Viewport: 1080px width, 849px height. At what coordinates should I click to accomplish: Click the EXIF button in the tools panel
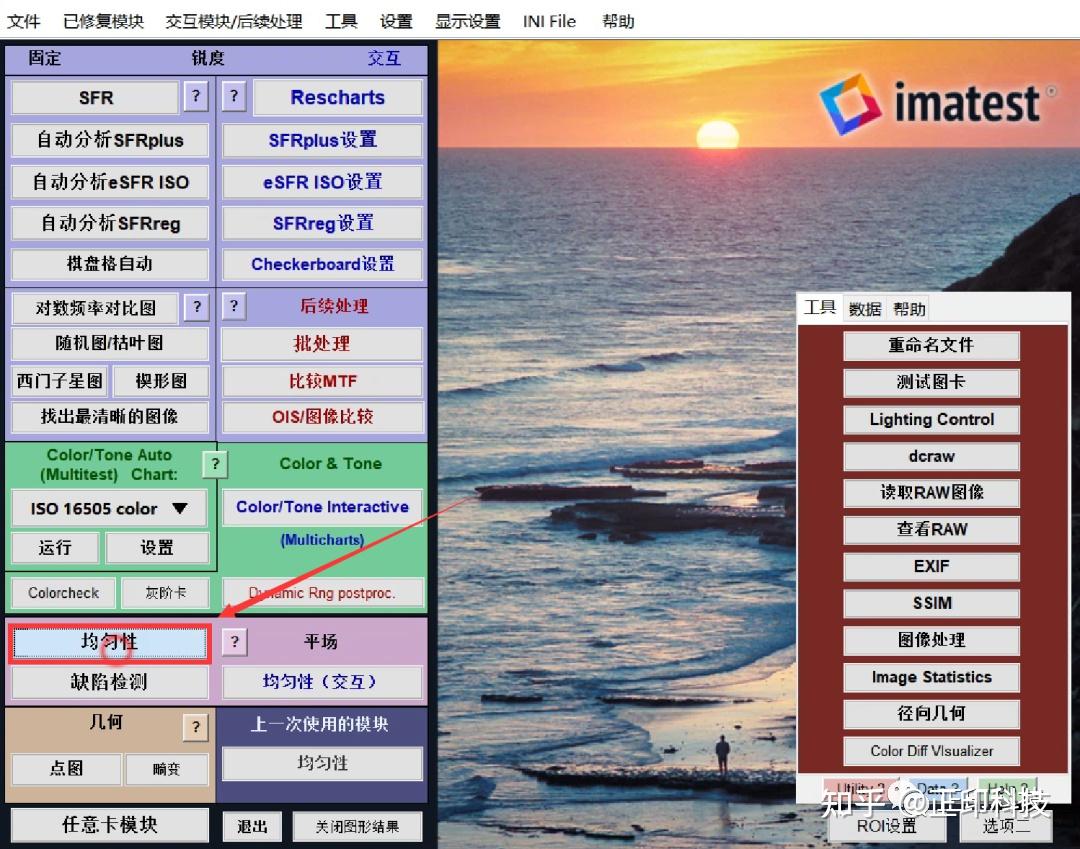pyautogui.click(x=930, y=566)
